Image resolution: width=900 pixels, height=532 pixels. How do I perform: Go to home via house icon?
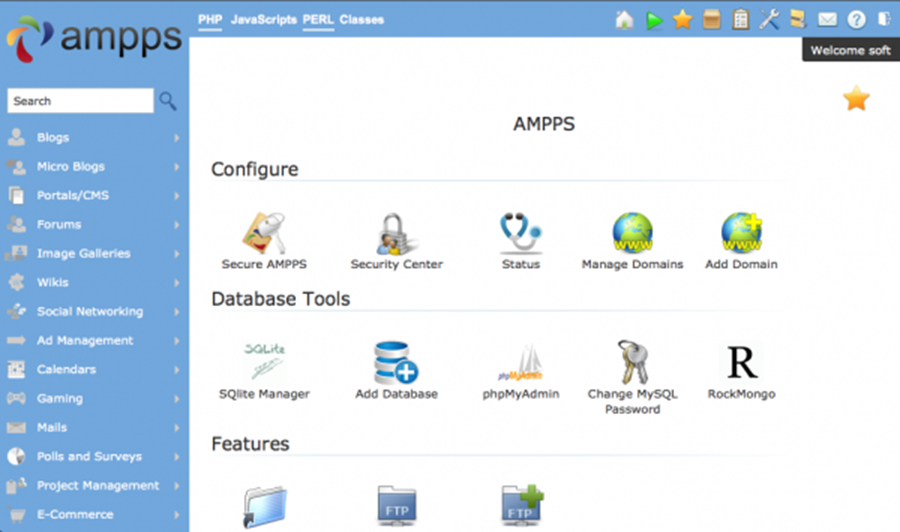624,20
